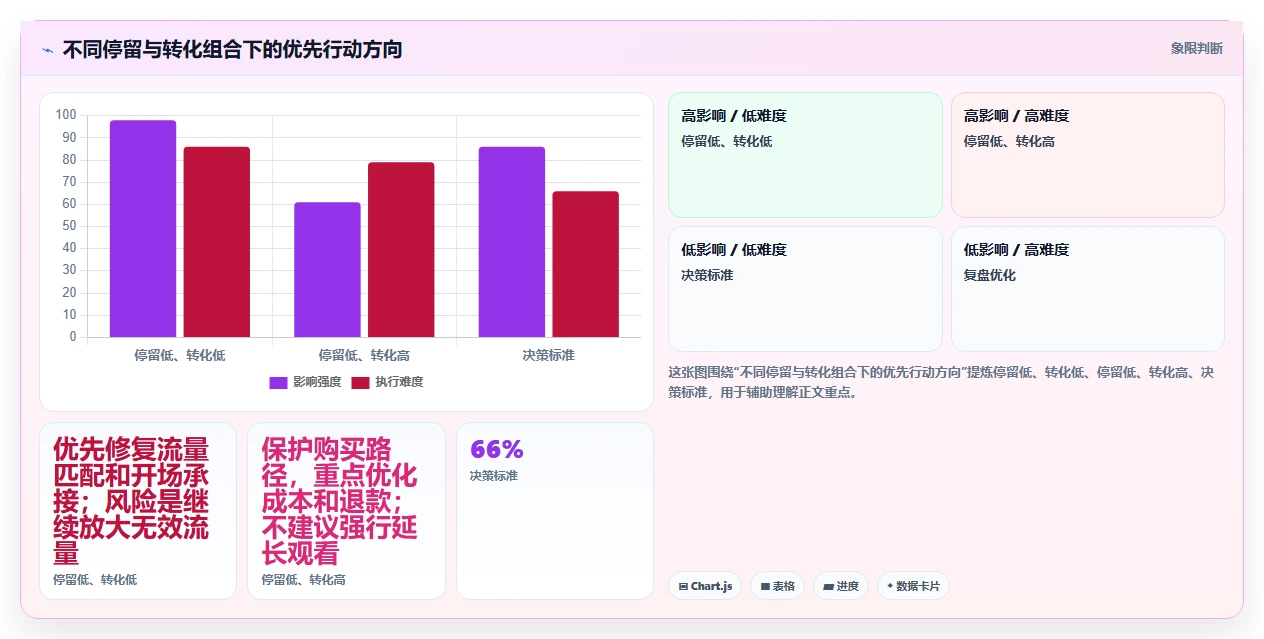Screen dimensions: 1264x639
Task: Click the Chart.js tag pill
Action: [x=705, y=586]
